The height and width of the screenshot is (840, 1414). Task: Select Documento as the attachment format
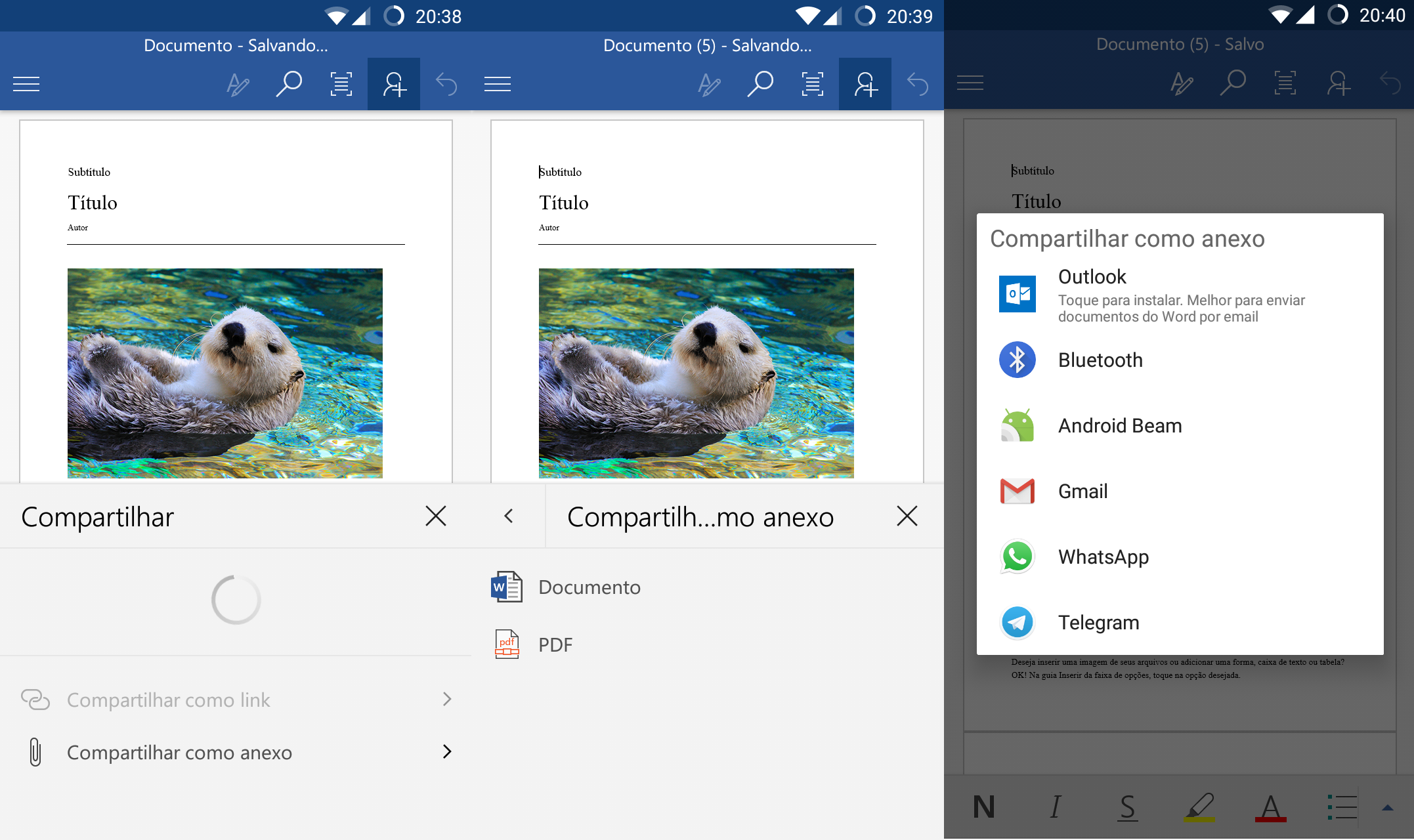589,587
